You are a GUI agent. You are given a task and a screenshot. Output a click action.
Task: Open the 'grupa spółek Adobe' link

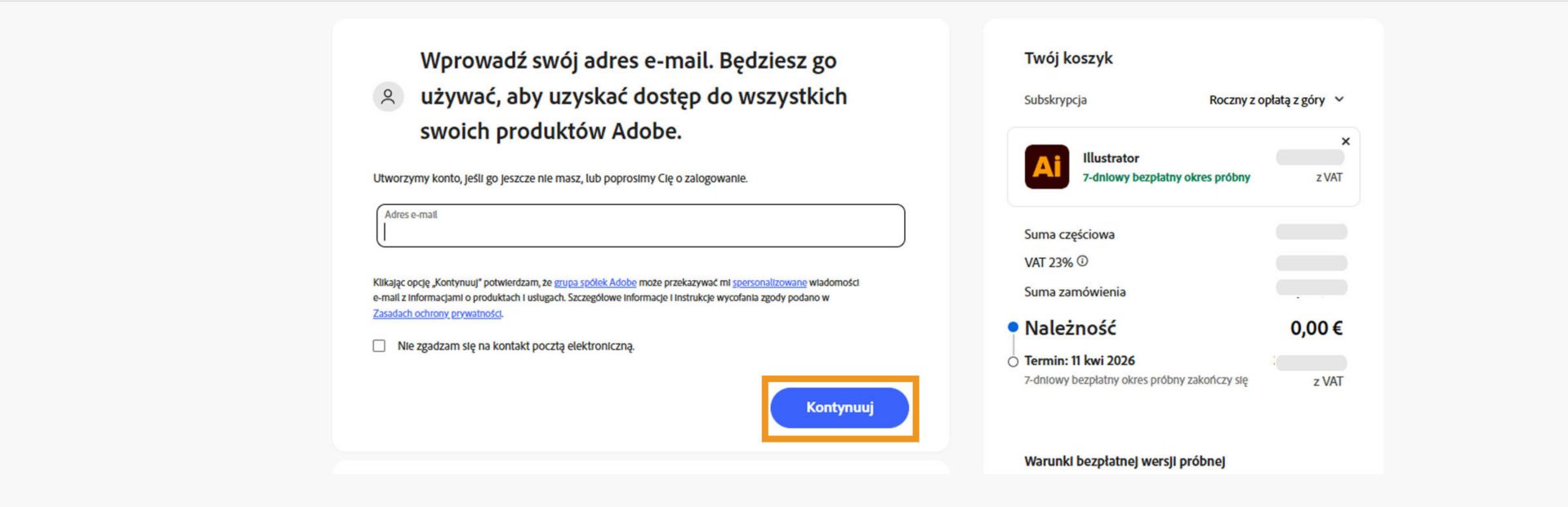tap(595, 282)
